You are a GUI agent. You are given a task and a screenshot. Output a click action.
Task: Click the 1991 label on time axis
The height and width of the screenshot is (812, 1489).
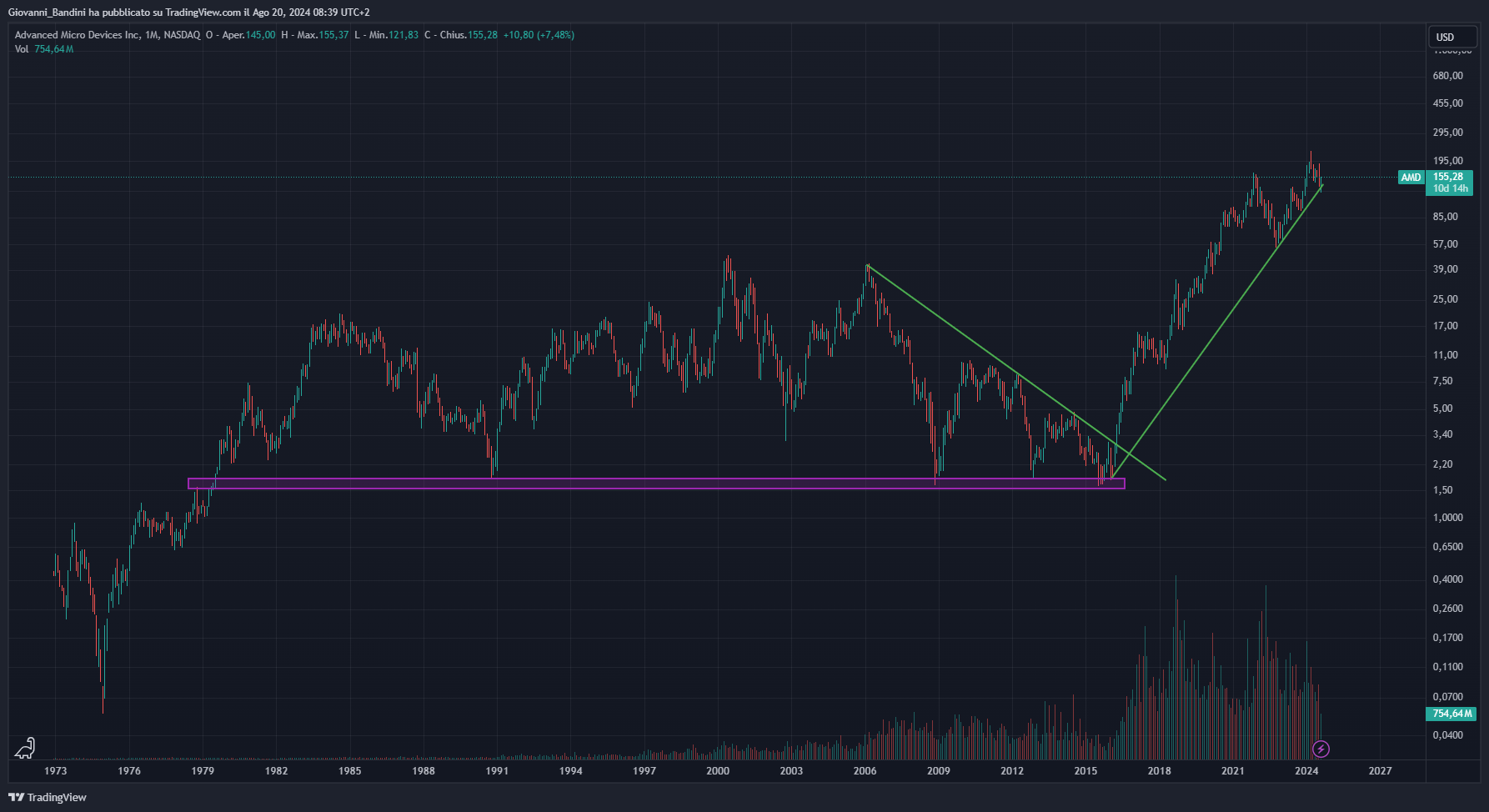coord(497,770)
